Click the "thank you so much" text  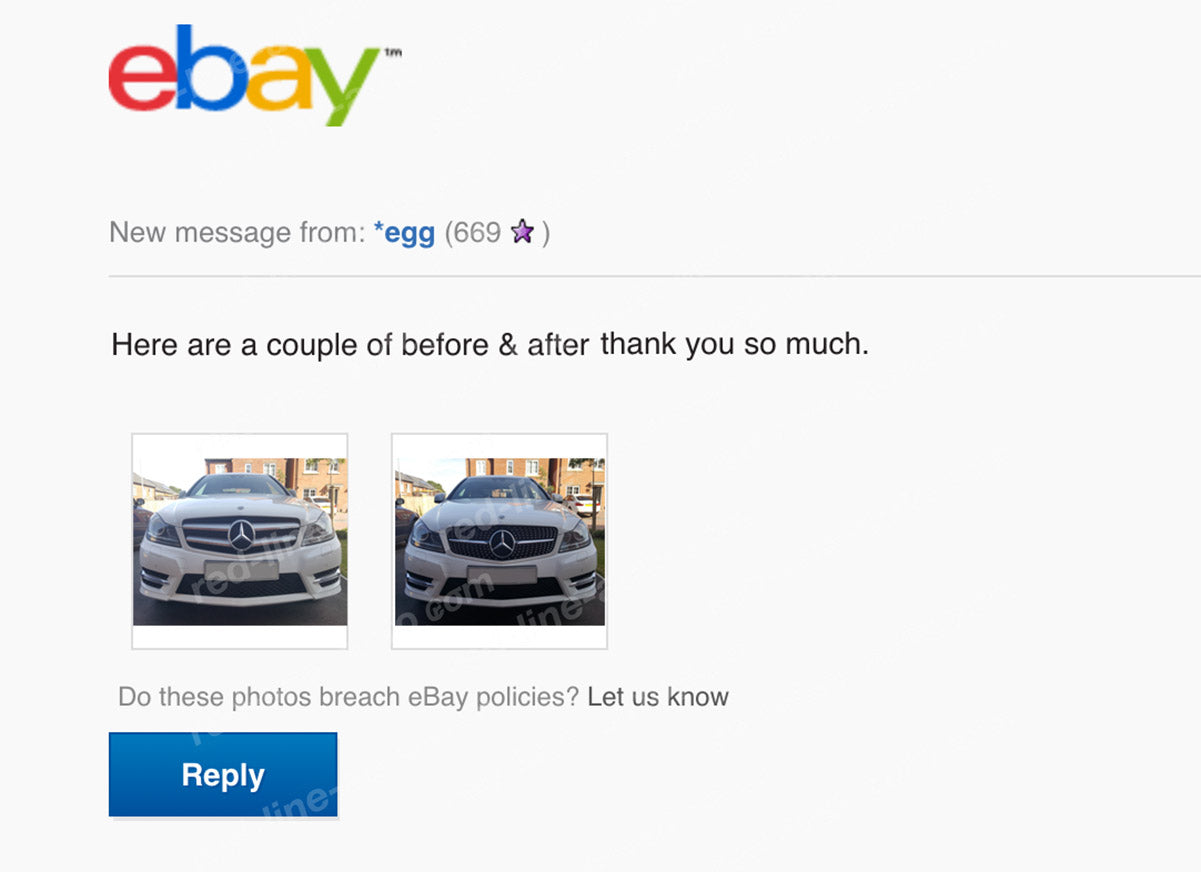734,345
